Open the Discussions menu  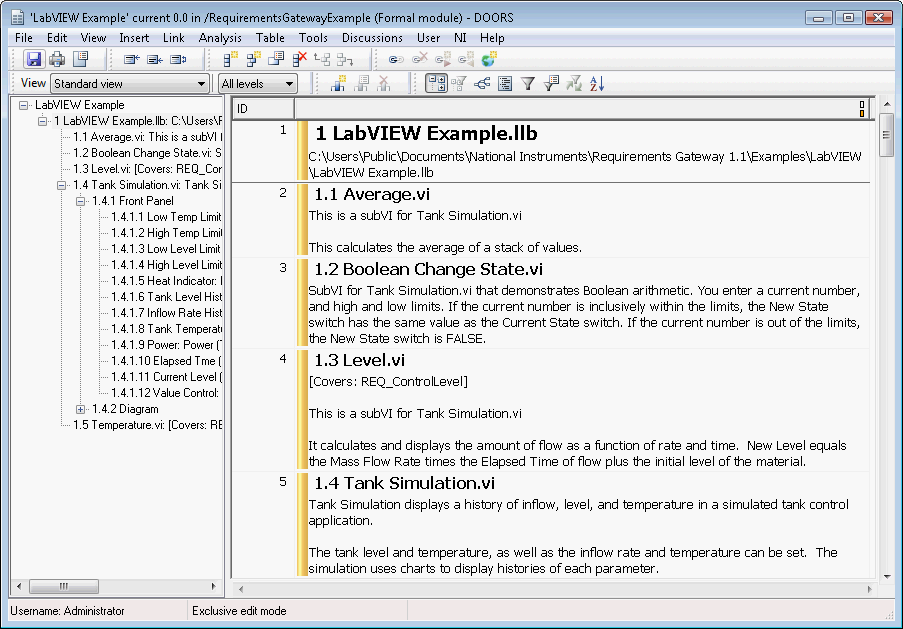tap(372, 38)
